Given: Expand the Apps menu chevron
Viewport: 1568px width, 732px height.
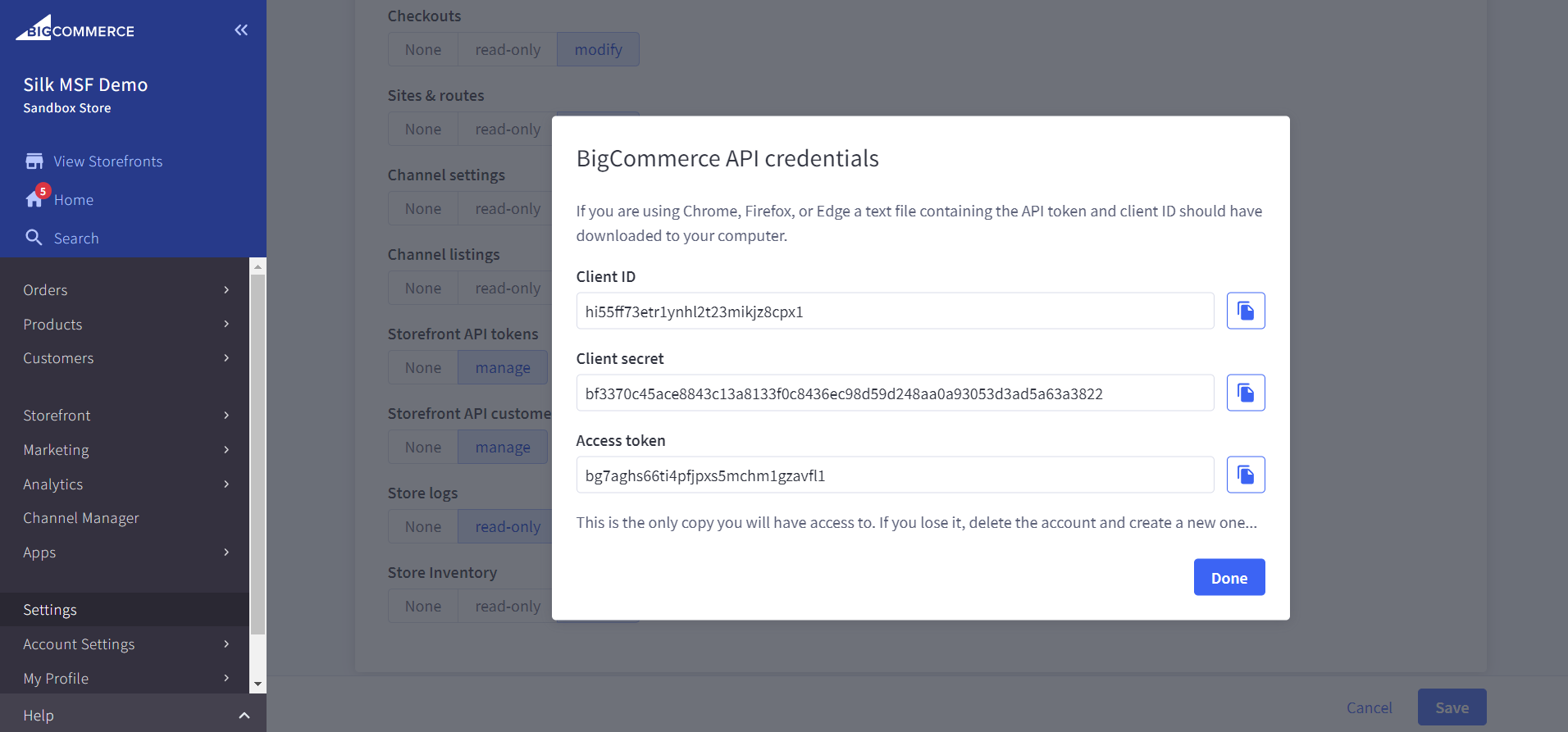Looking at the screenshot, I should pyautogui.click(x=226, y=552).
